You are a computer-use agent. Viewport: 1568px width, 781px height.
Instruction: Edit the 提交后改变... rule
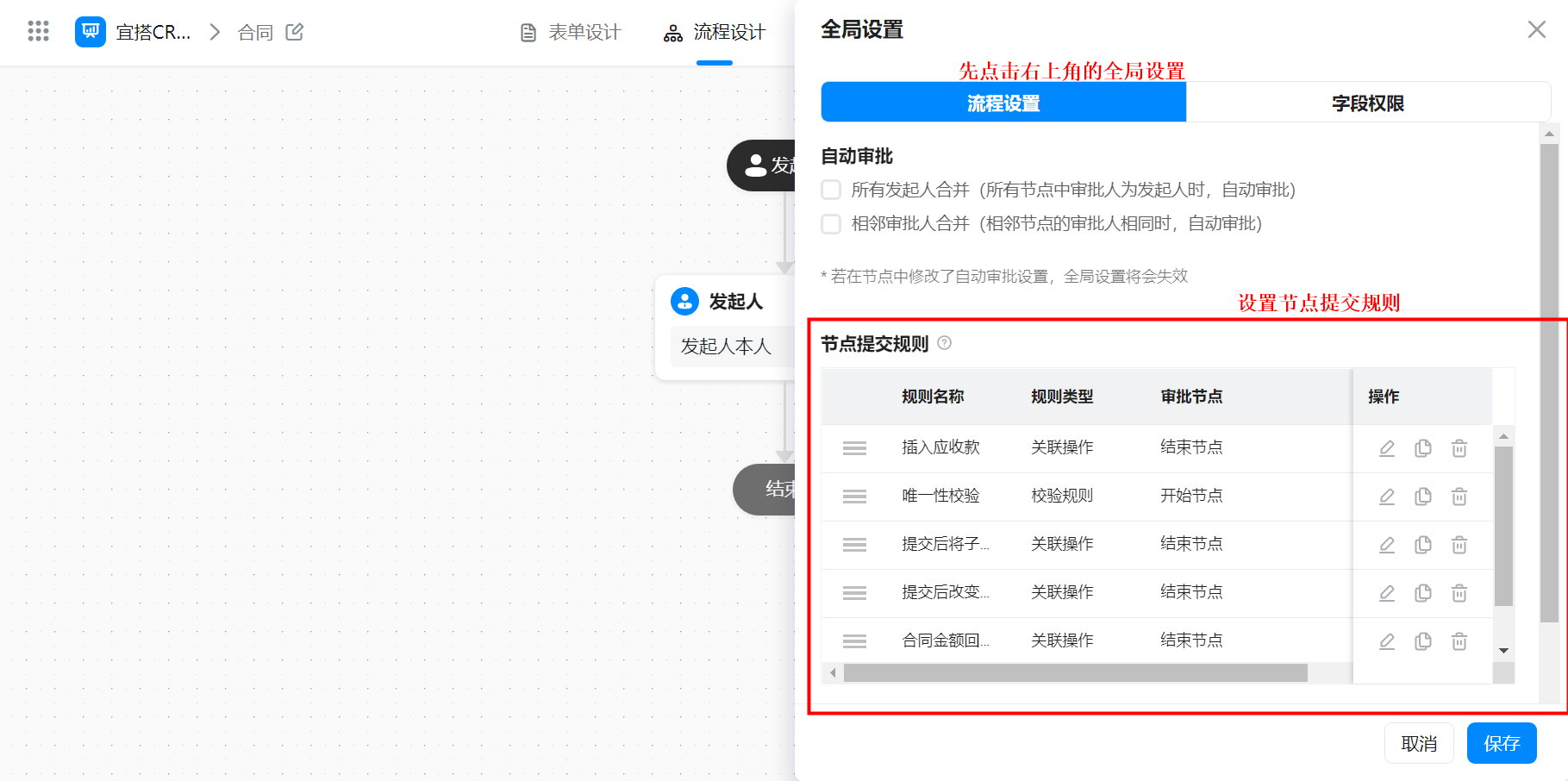[x=1386, y=593]
